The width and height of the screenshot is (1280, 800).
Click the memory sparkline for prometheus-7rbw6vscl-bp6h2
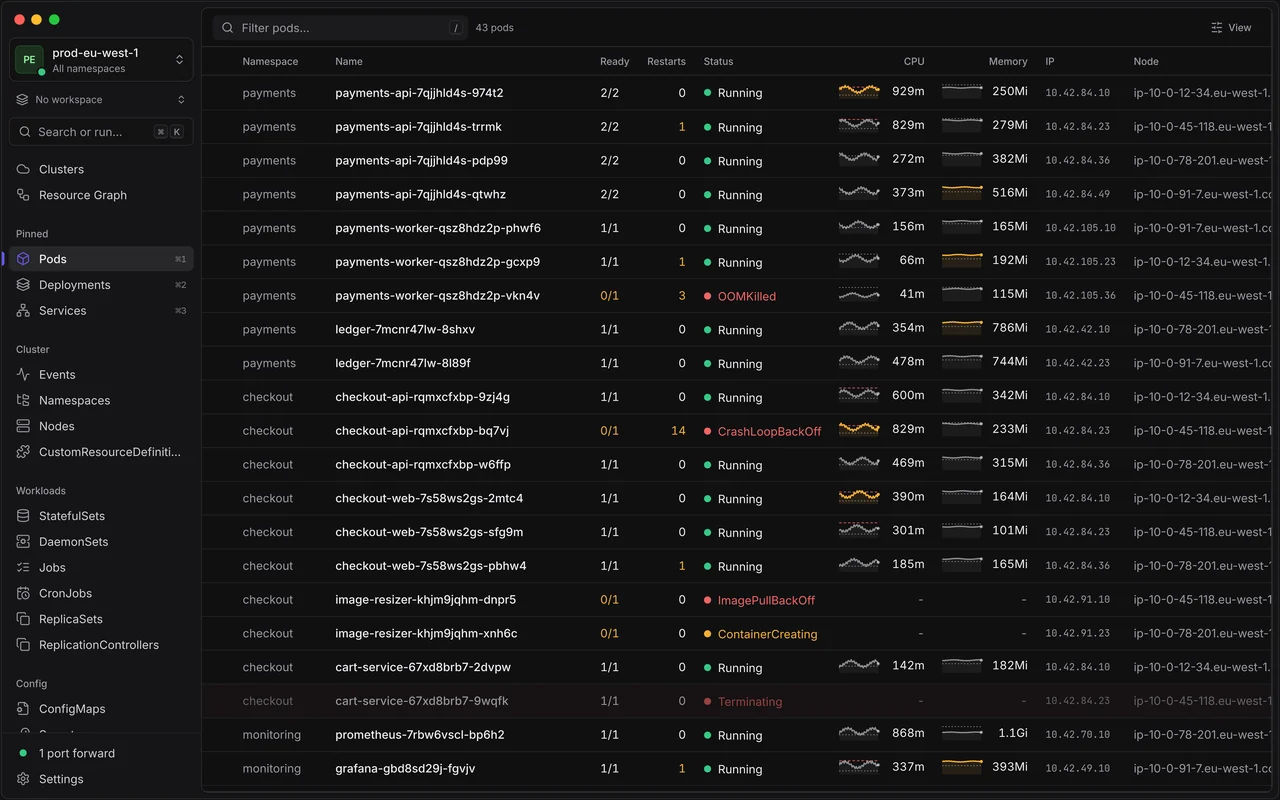[962, 734]
